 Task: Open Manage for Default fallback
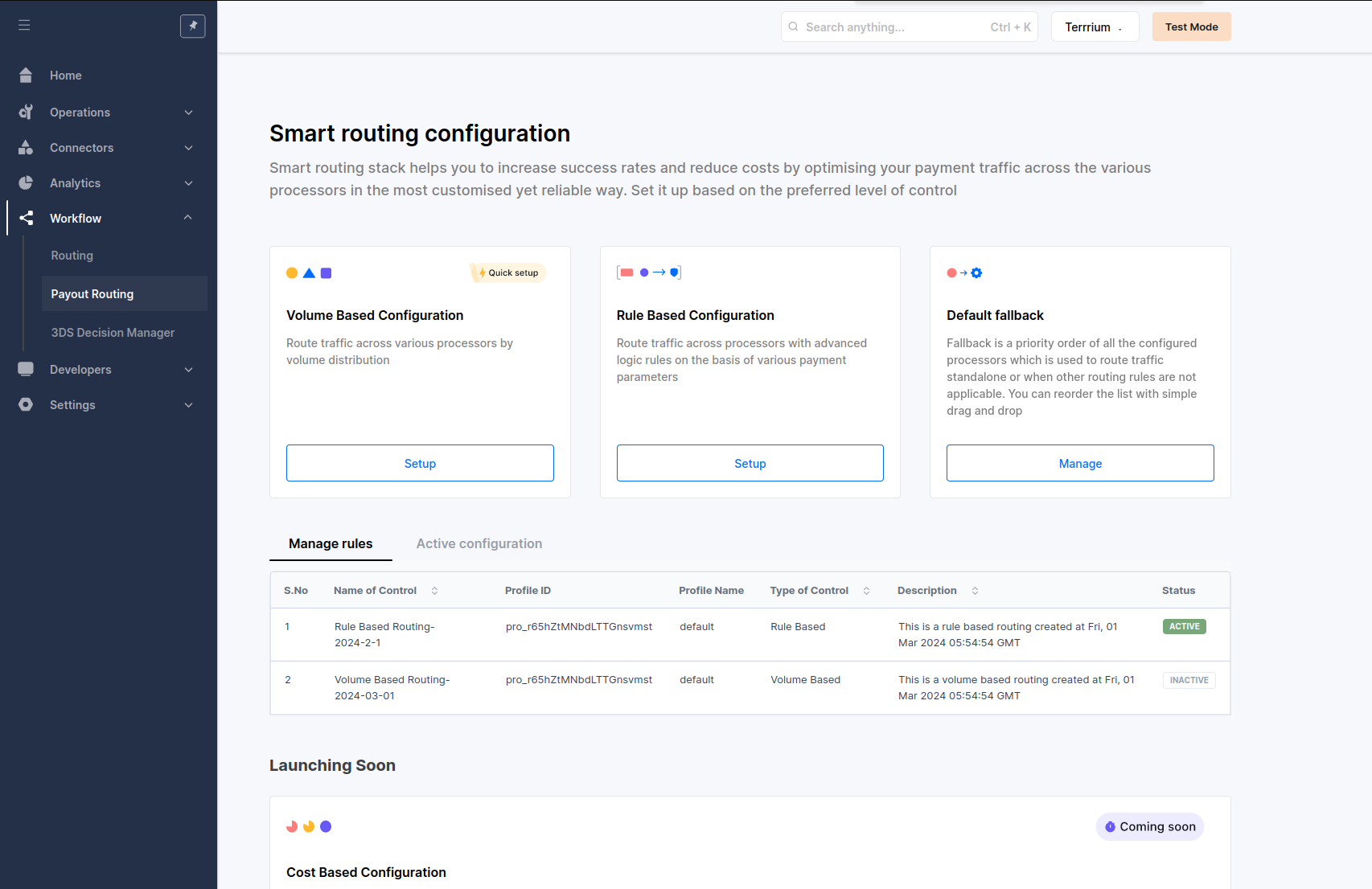click(1080, 463)
